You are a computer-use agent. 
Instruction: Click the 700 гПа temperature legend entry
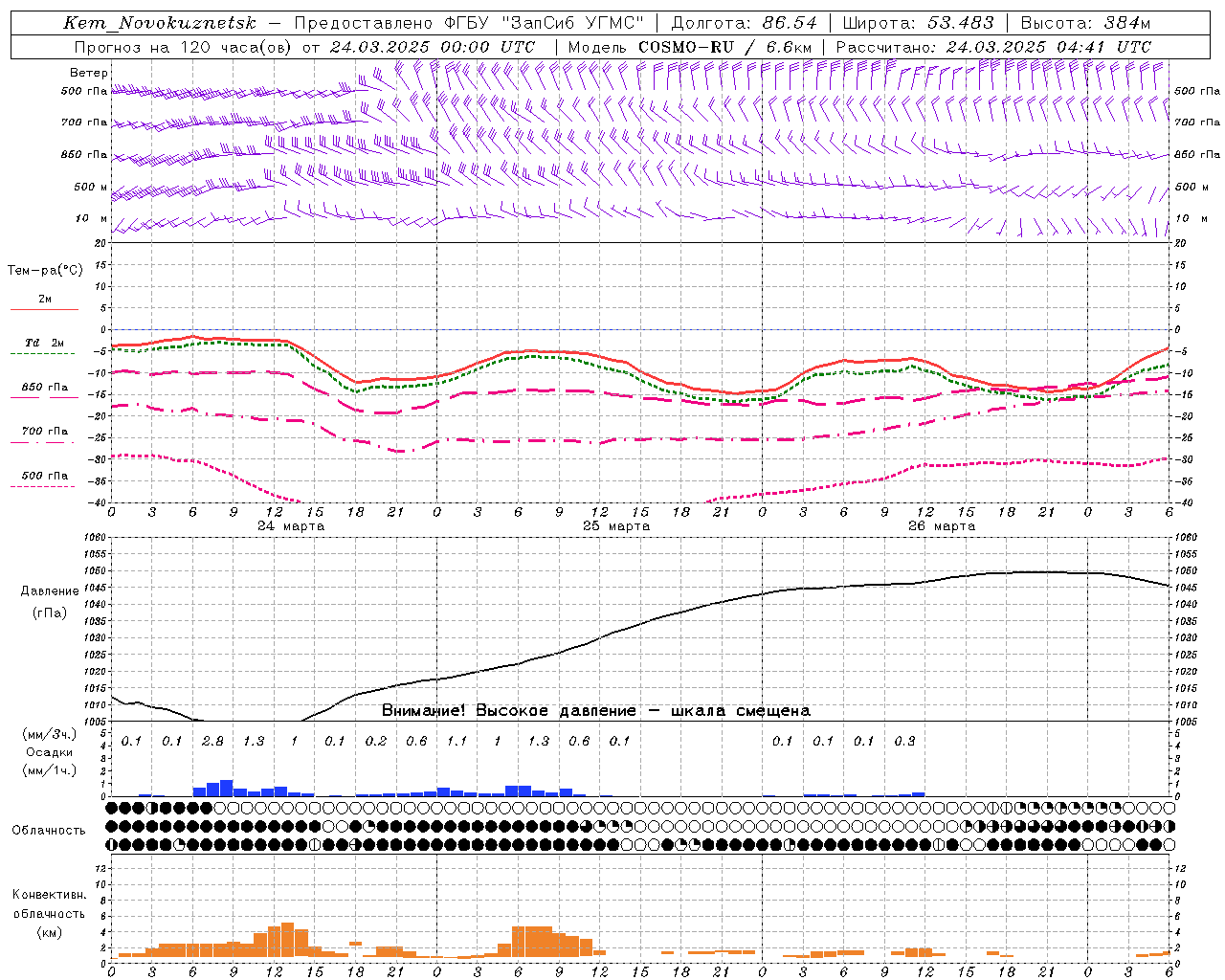coord(45,431)
